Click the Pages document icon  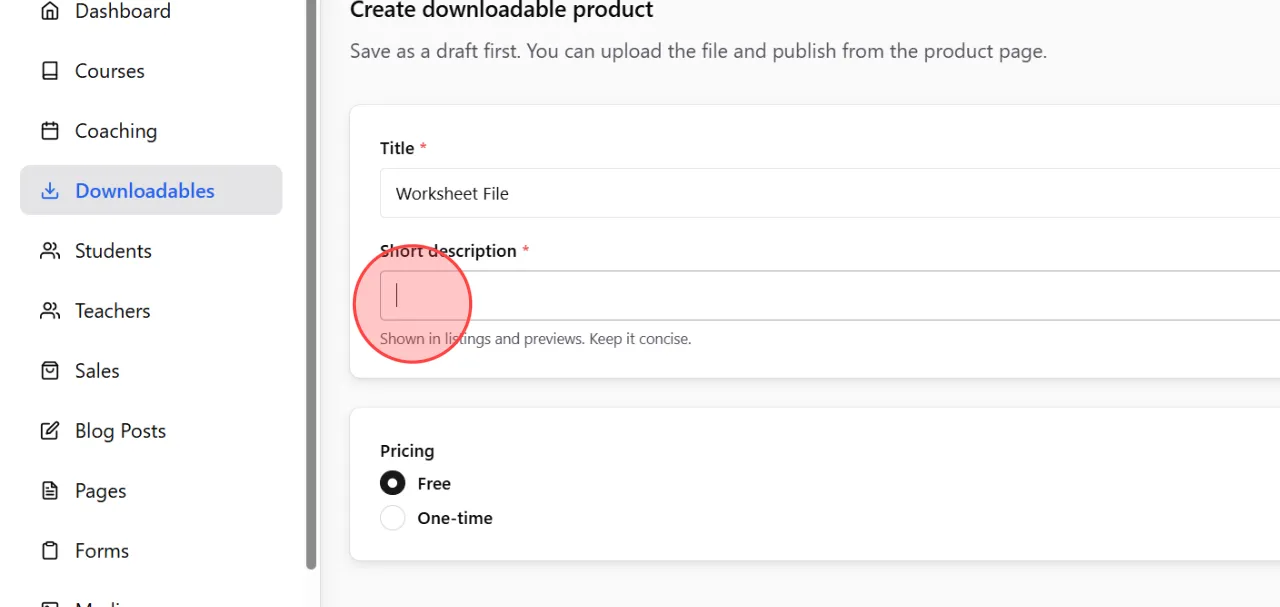coord(49,491)
